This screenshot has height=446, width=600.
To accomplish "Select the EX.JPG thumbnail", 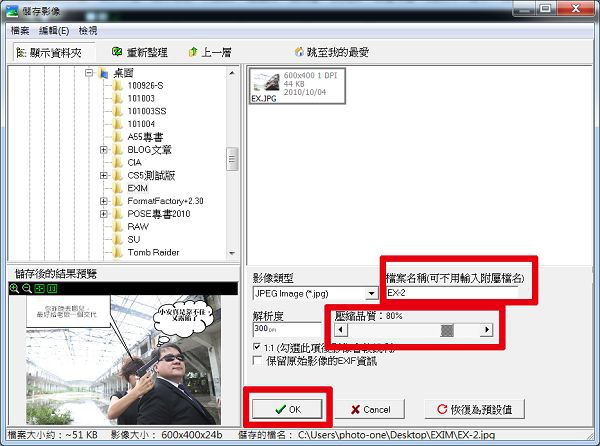I will click(x=297, y=86).
